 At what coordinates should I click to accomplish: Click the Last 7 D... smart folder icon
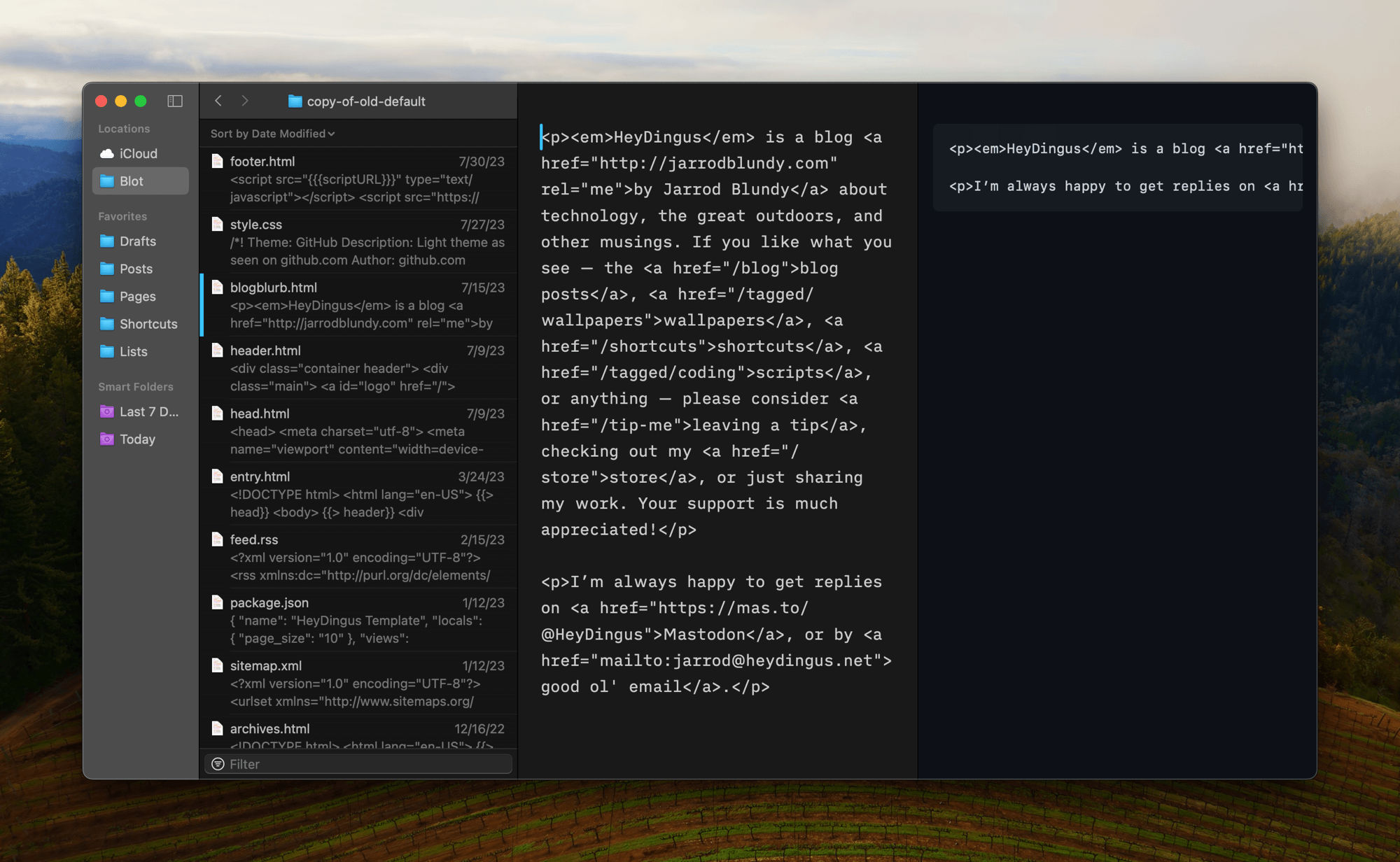coord(107,411)
